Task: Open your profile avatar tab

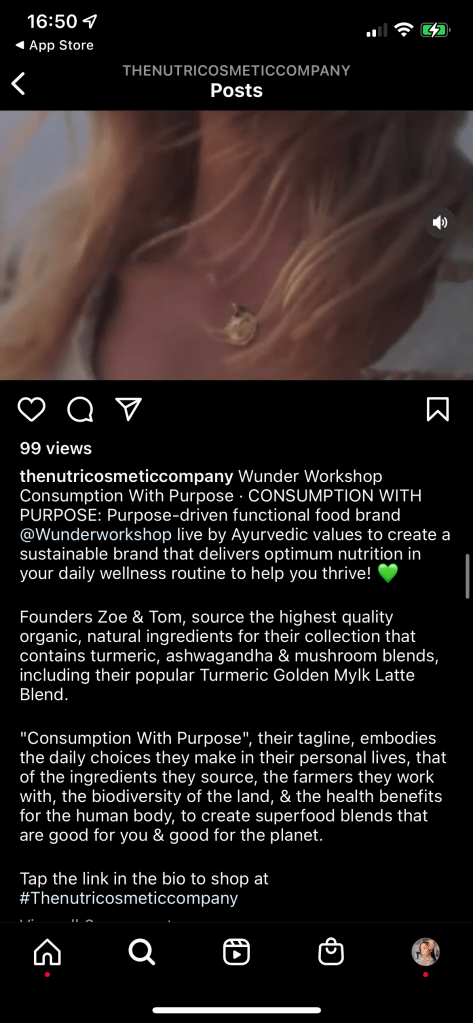Action: (x=425, y=952)
